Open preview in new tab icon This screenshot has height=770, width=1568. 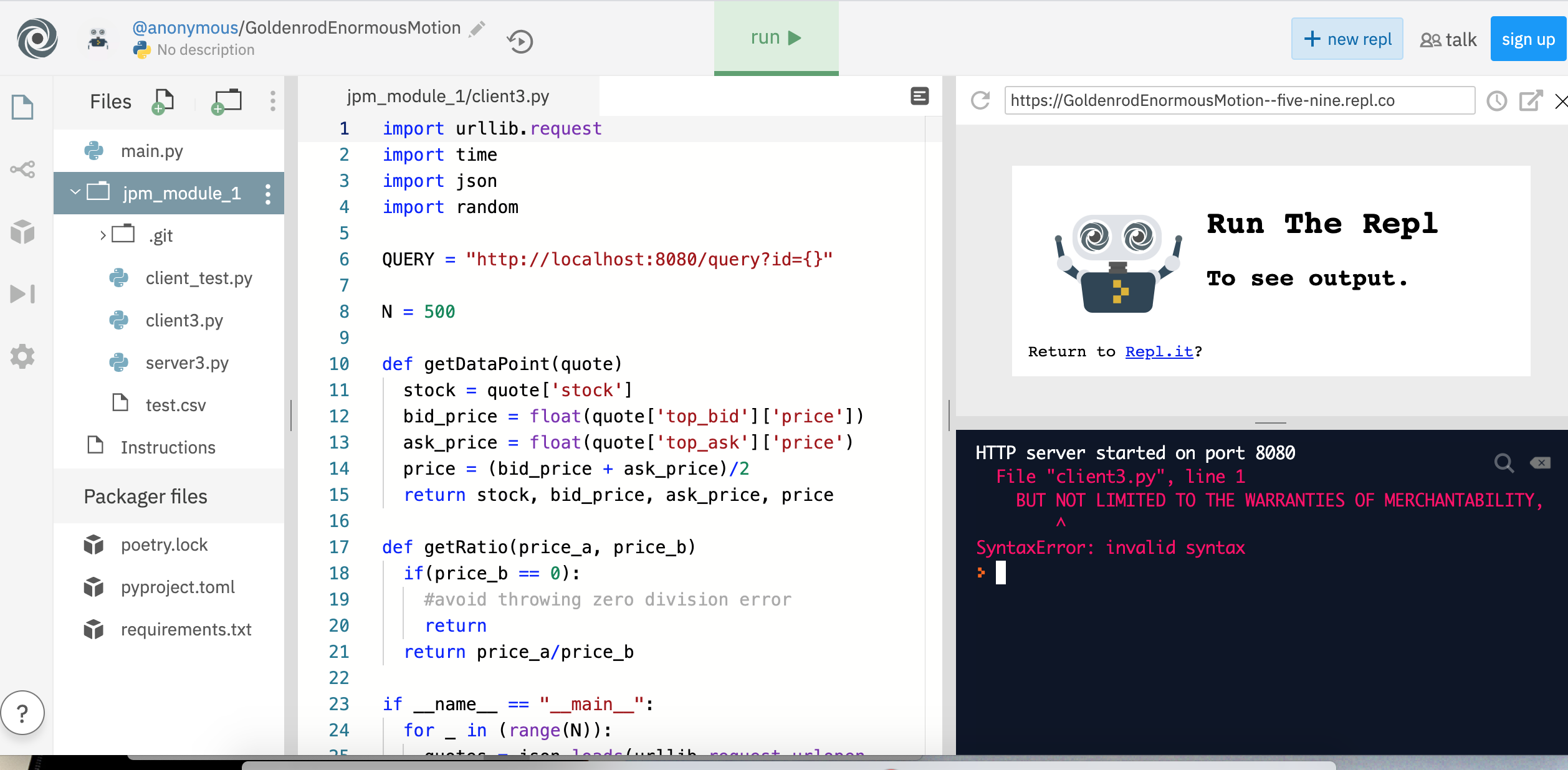1531,100
